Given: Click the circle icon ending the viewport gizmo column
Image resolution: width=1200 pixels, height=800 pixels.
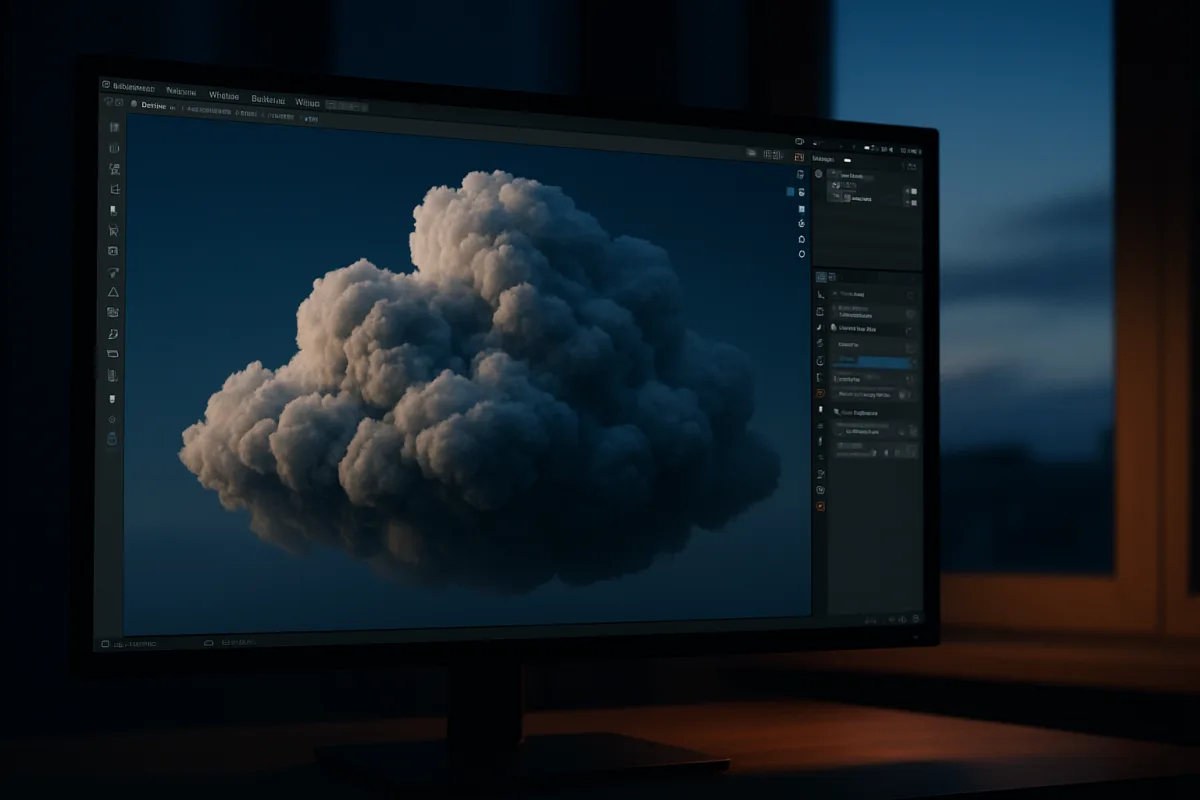Looking at the screenshot, I should (801, 254).
